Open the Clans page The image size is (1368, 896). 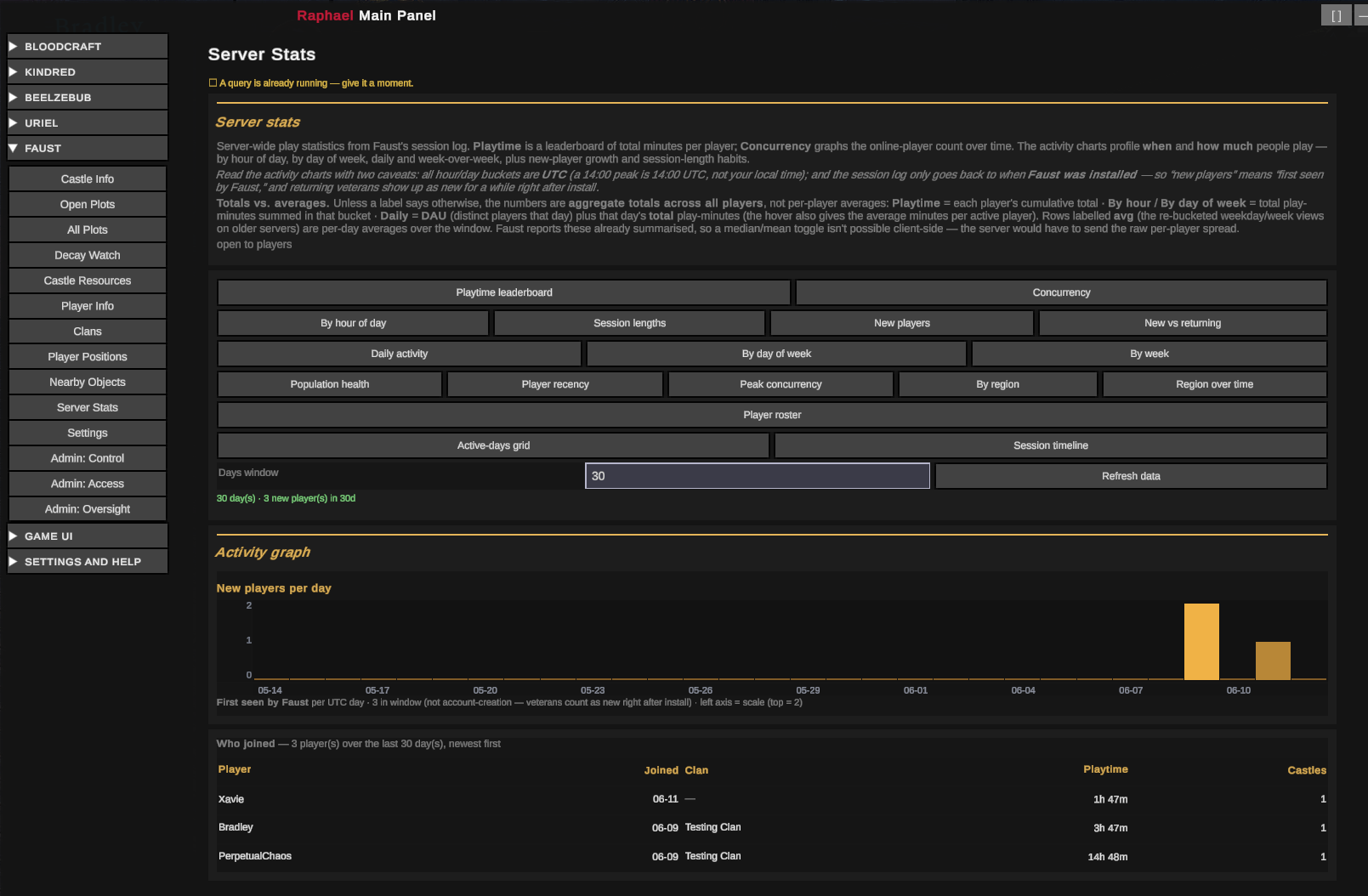88,332
